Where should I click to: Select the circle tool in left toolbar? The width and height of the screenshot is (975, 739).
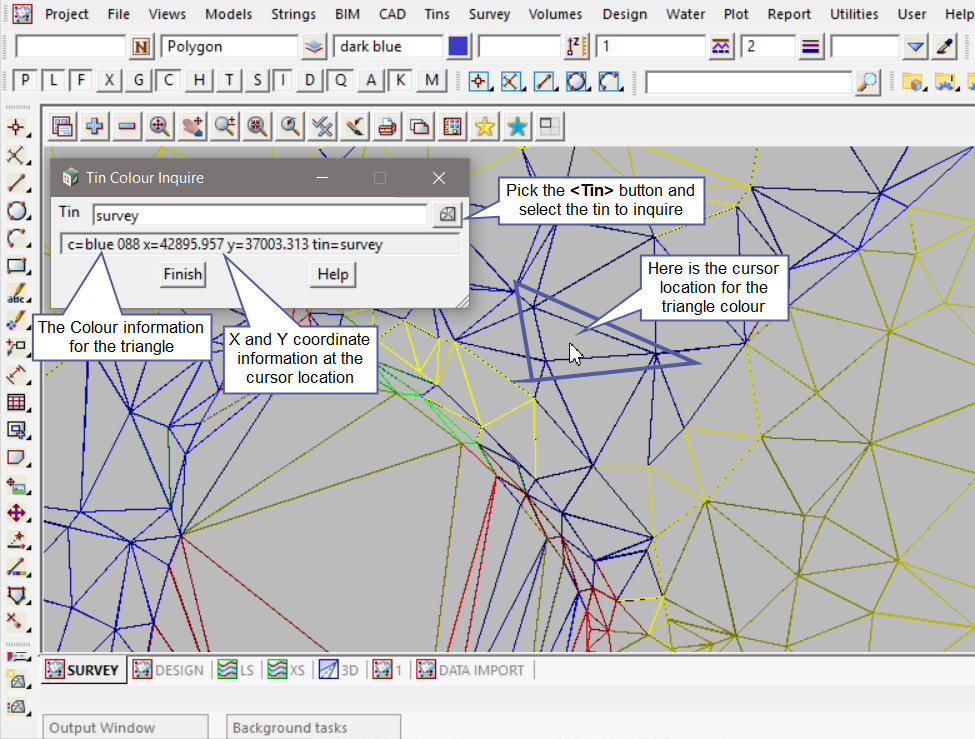click(x=17, y=210)
